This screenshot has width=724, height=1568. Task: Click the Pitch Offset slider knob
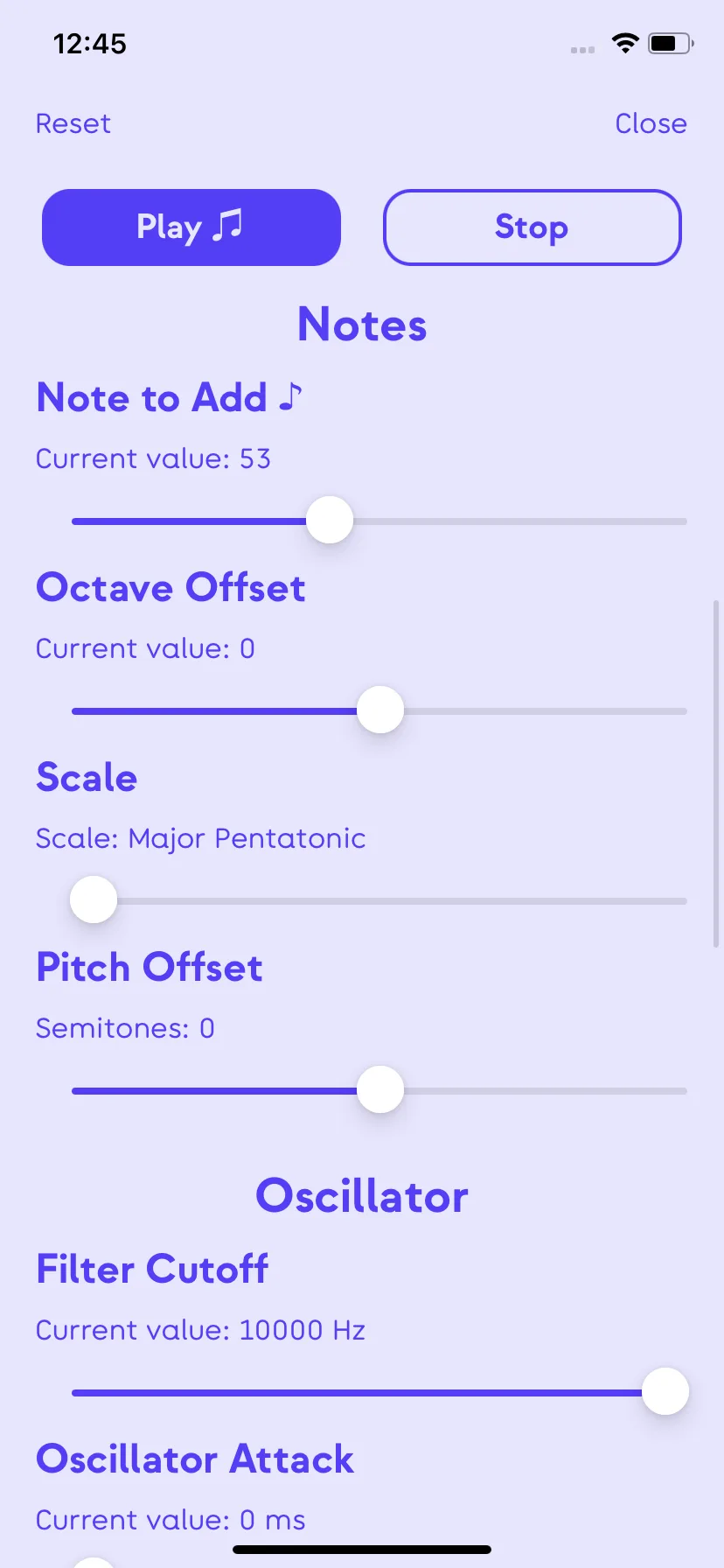click(380, 1089)
